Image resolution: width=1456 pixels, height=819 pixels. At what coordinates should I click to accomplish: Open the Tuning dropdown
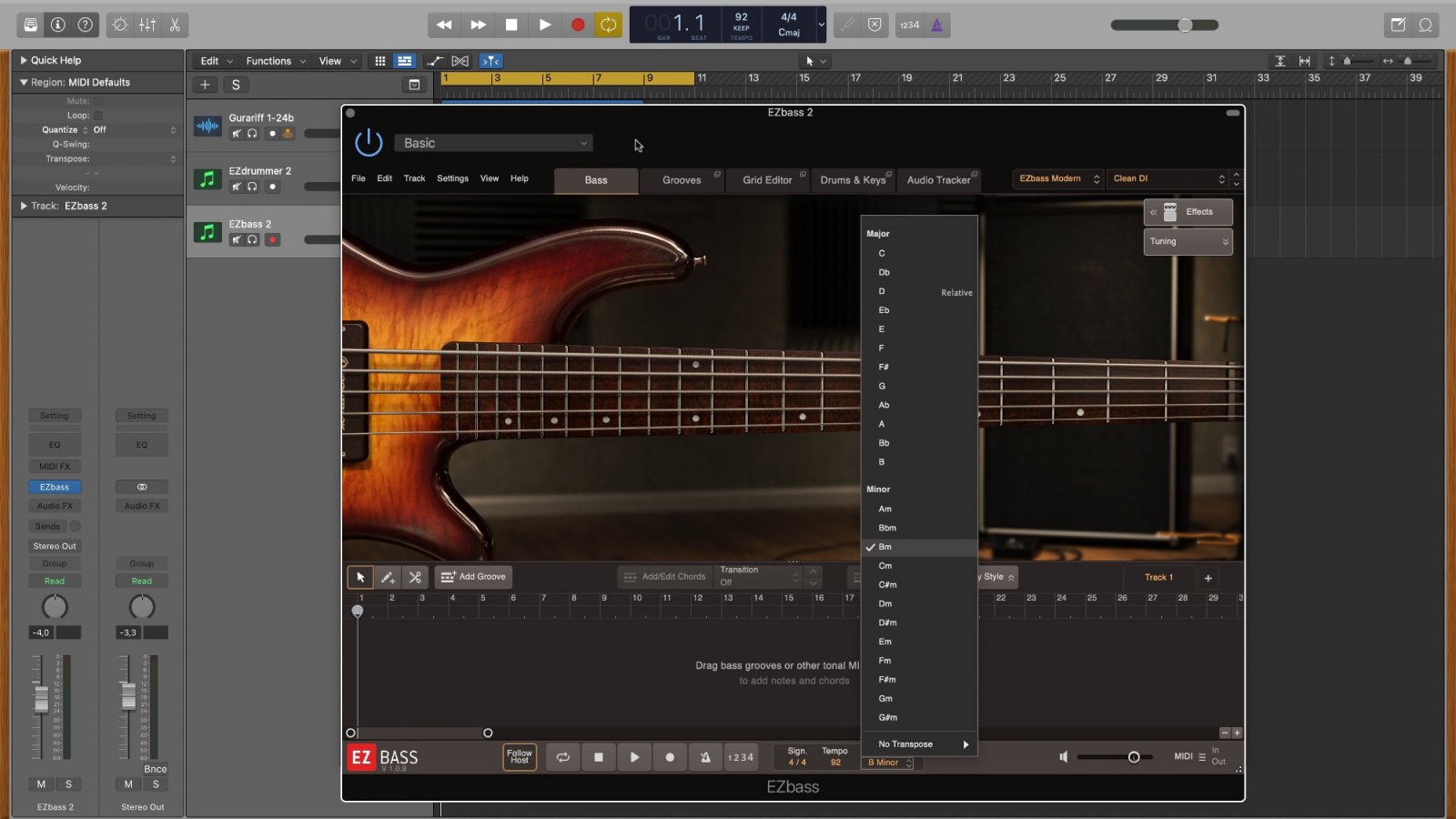pos(1188,241)
